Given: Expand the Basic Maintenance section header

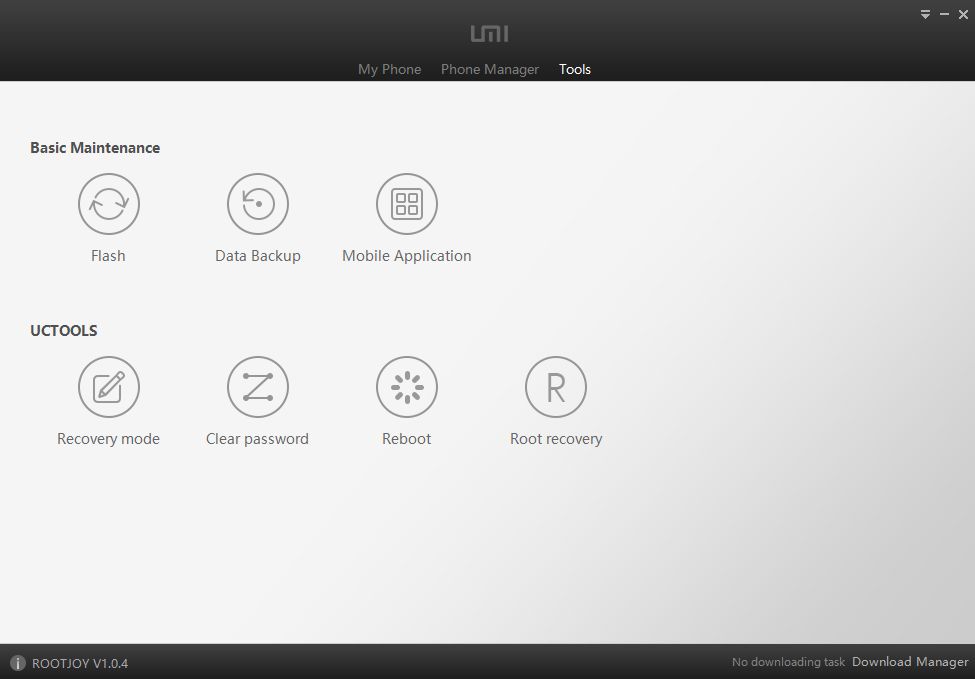Looking at the screenshot, I should [x=95, y=147].
